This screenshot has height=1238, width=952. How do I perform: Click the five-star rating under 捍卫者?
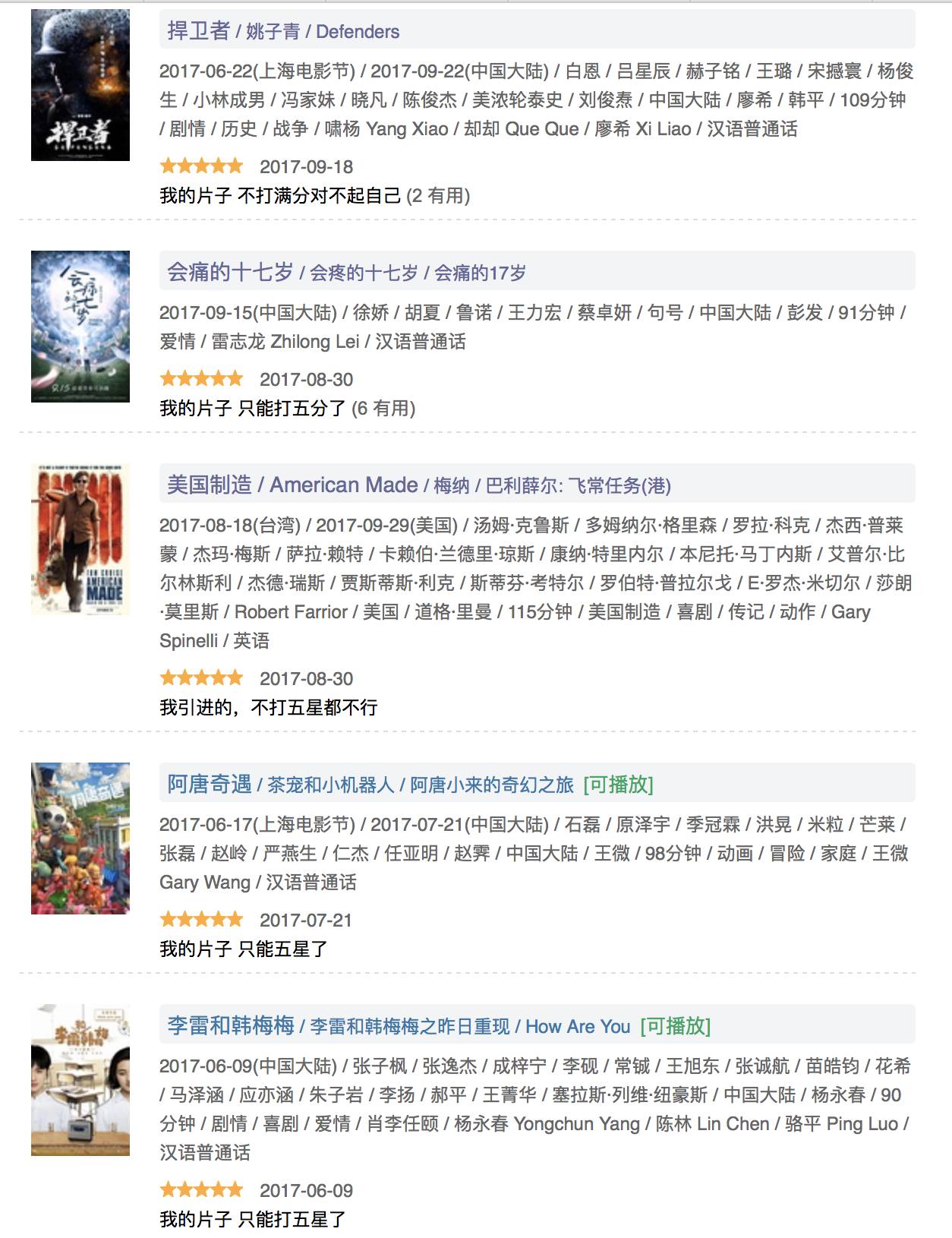[201, 166]
